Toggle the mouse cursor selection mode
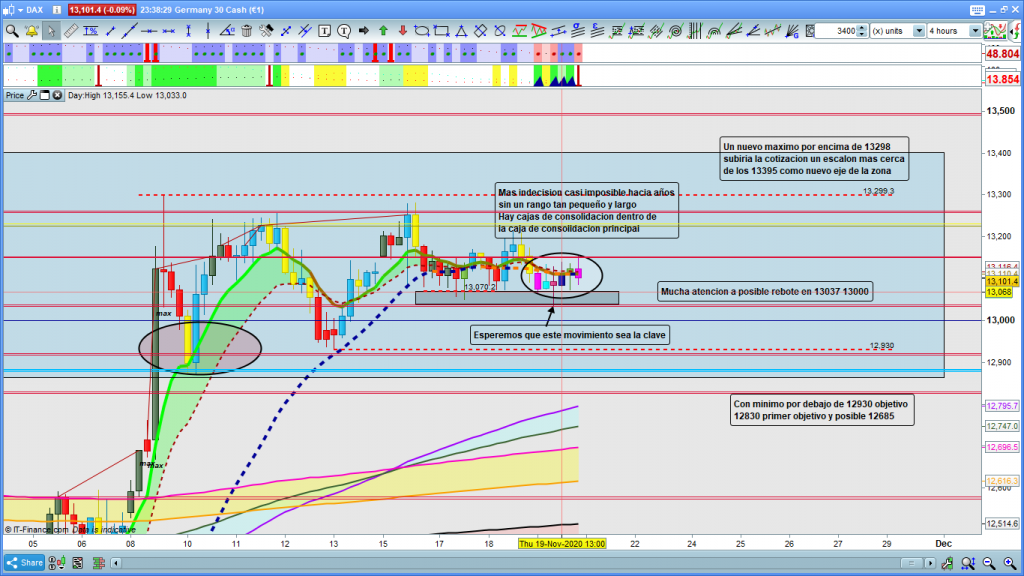1024x576 pixels. pyautogui.click(x=50, y=31)
